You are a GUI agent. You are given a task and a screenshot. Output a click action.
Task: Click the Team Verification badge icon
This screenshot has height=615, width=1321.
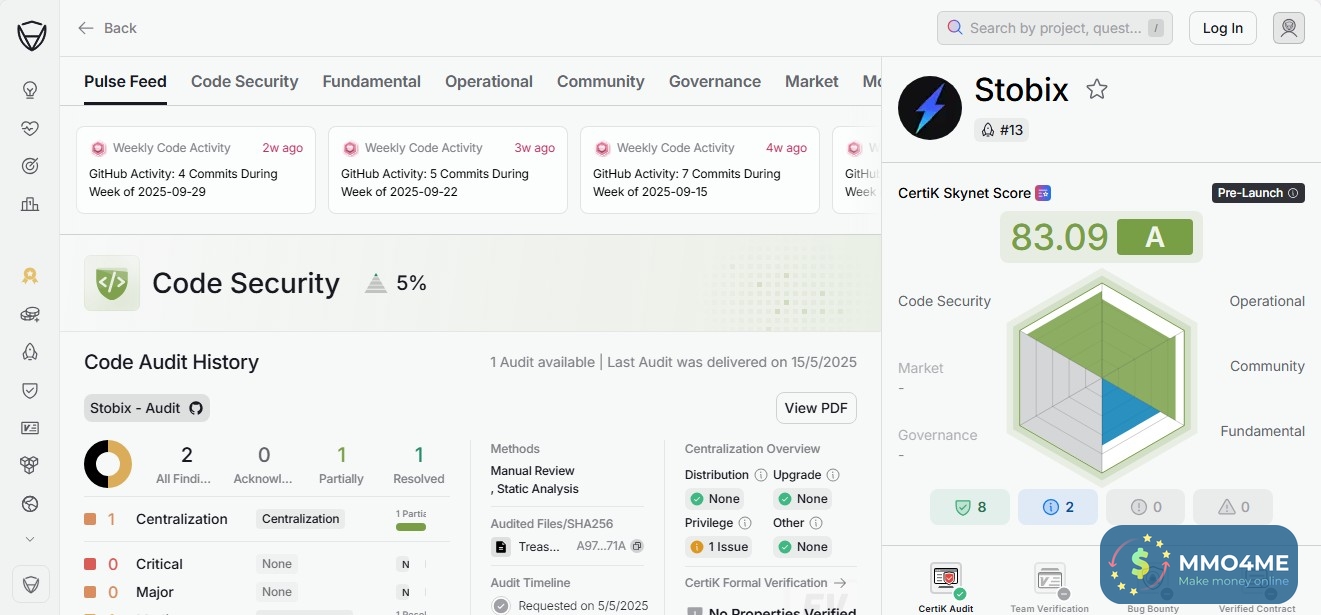(x=1050, y=579)
